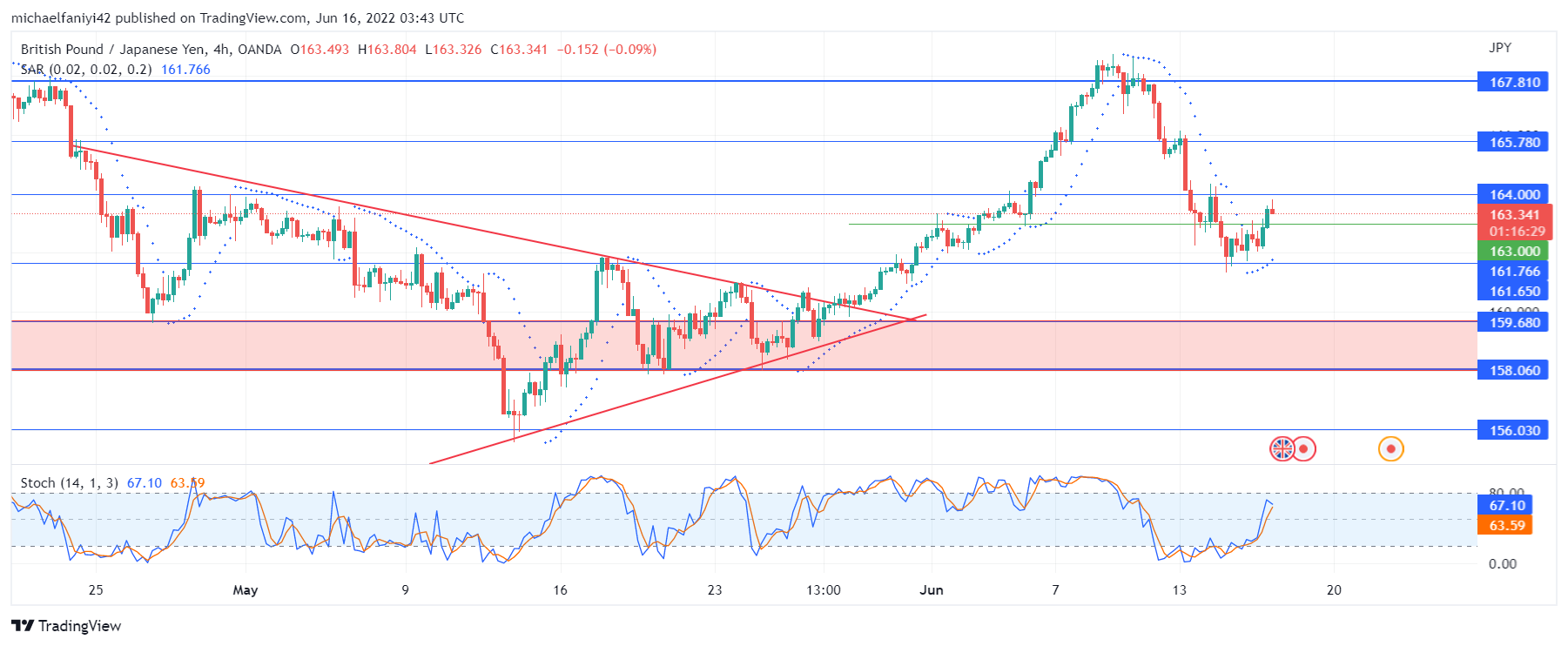This screenshot has height=646, width=1568.
Task: Click the red Japan economic event icon
Action: (x=1303, y=449)
